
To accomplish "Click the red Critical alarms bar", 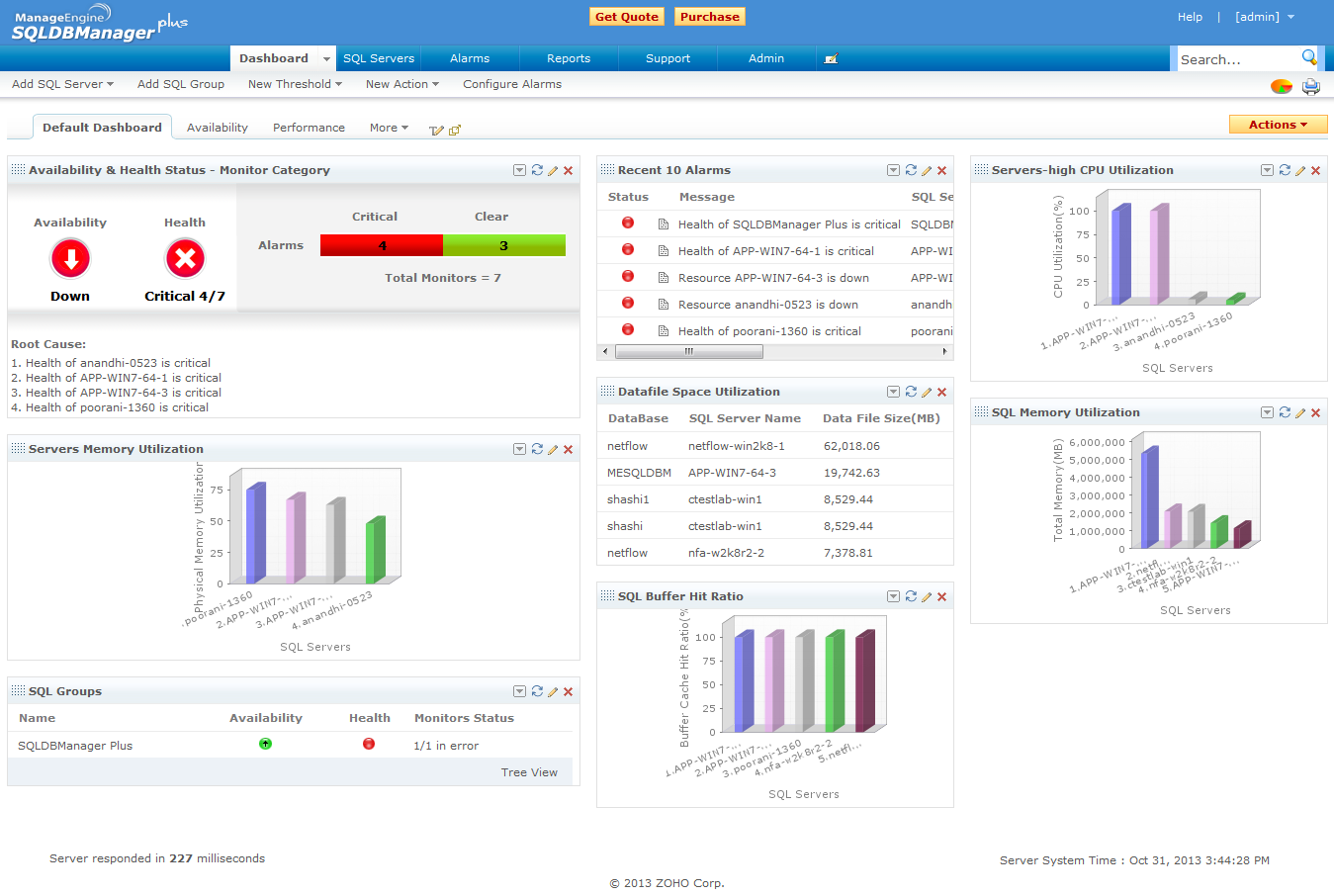I will tap(382, 245).
